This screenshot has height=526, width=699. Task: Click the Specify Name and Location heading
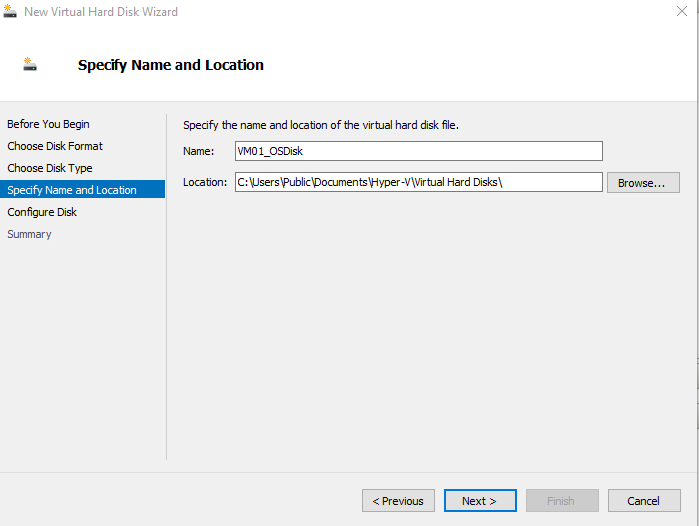[x=171, y=65]
